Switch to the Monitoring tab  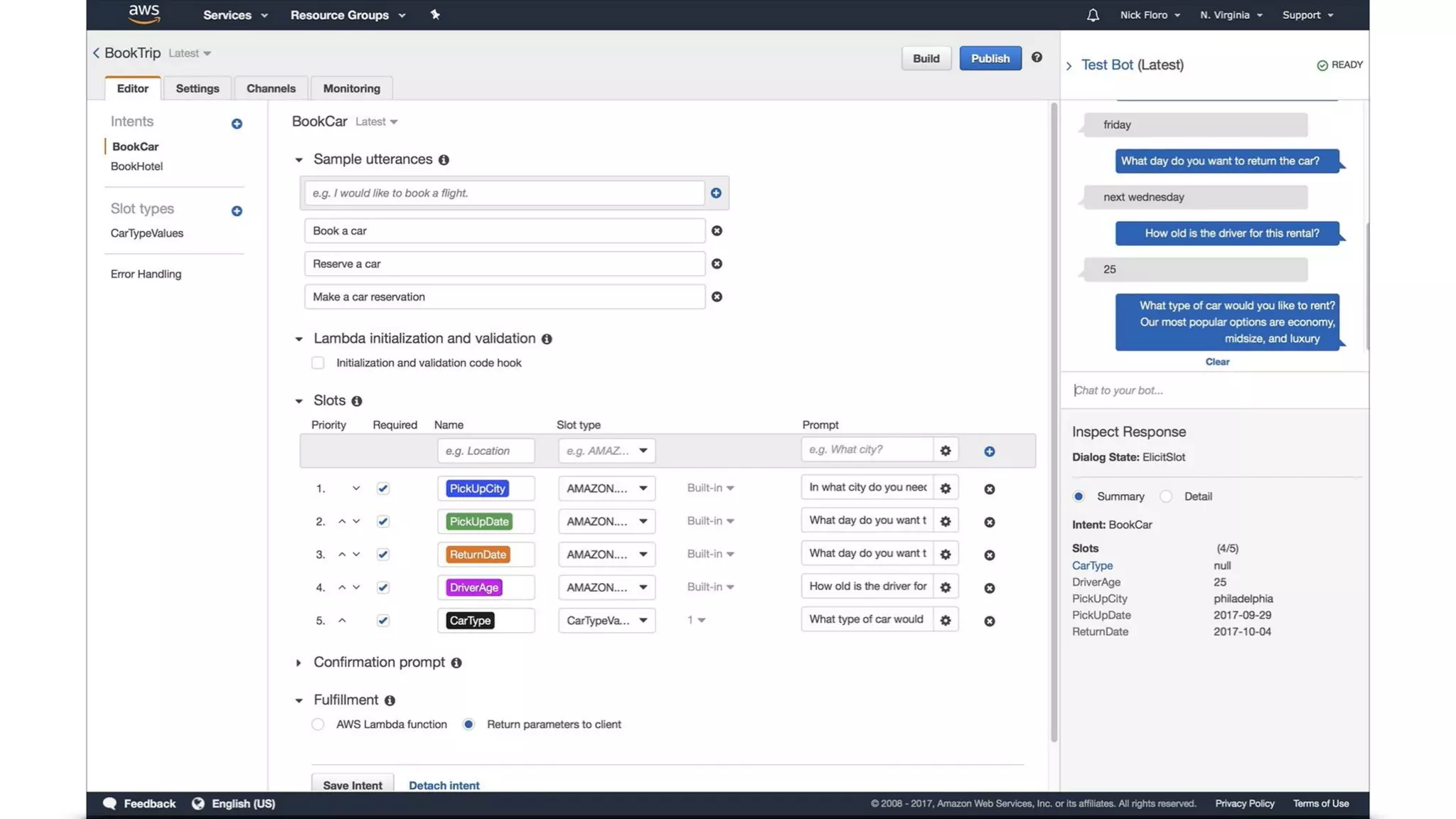(351, 88)
